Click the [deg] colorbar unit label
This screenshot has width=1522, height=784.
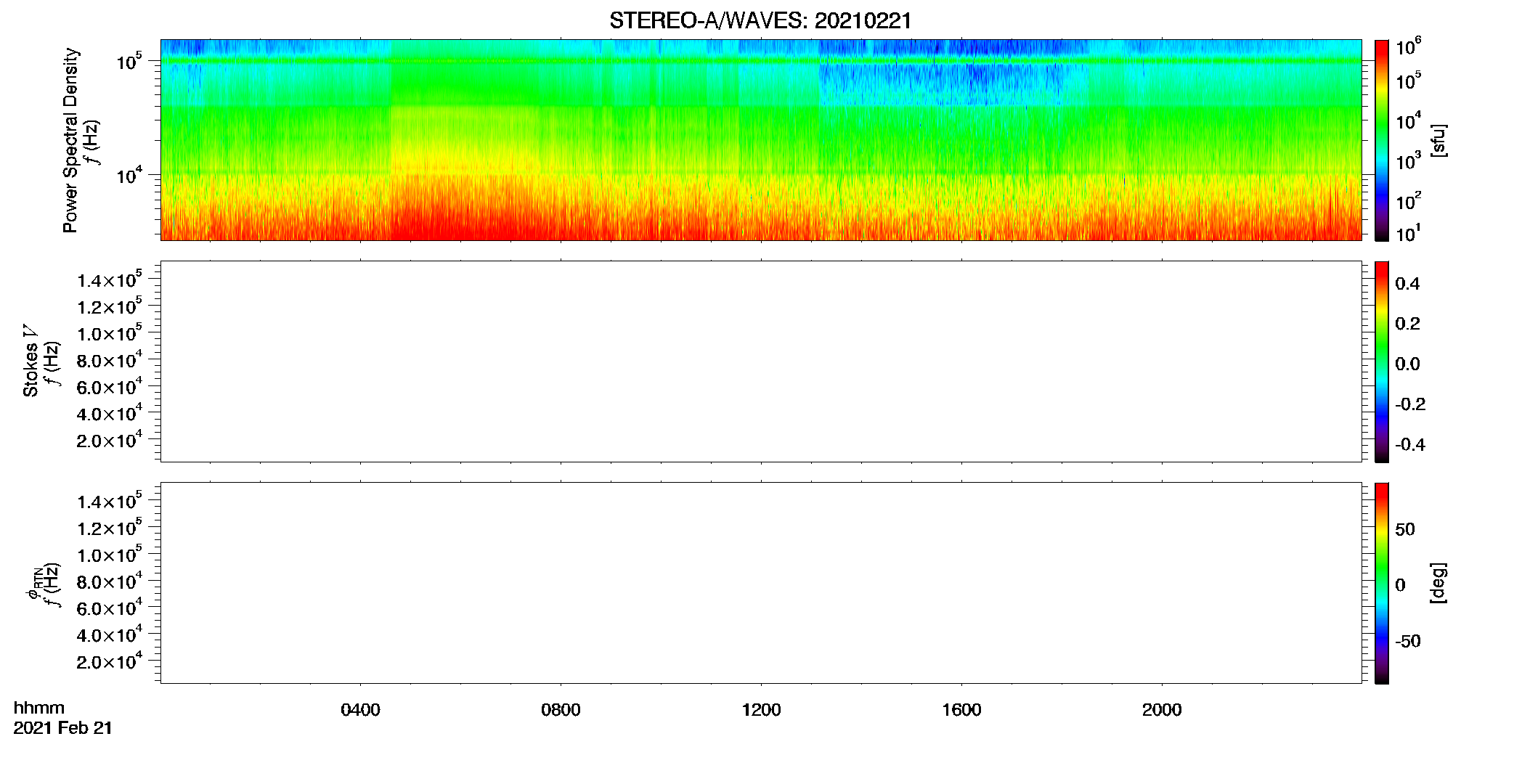click(x=1438, y=583)
